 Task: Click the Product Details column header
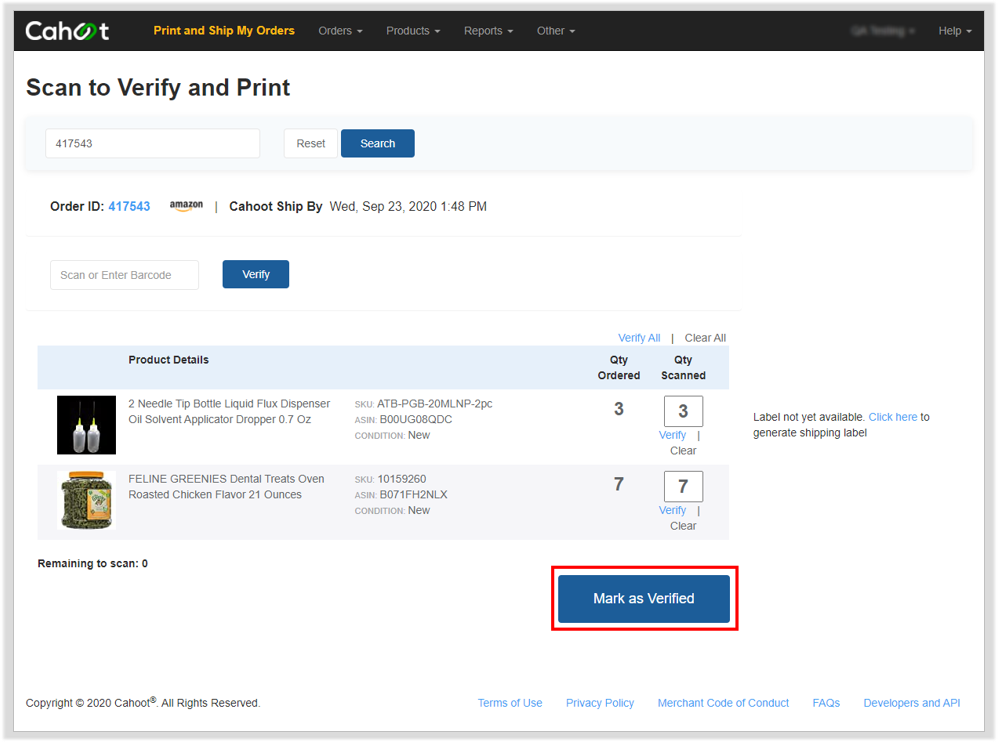[168, 360]
